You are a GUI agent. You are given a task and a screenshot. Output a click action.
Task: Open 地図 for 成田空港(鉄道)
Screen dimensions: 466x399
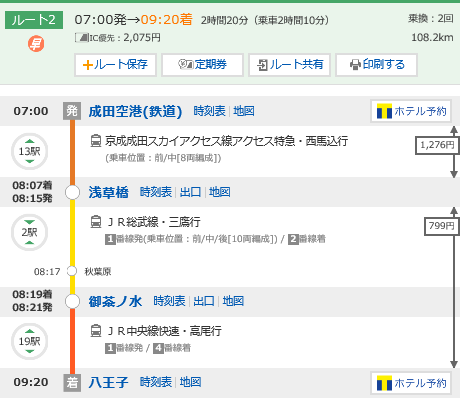244,111
